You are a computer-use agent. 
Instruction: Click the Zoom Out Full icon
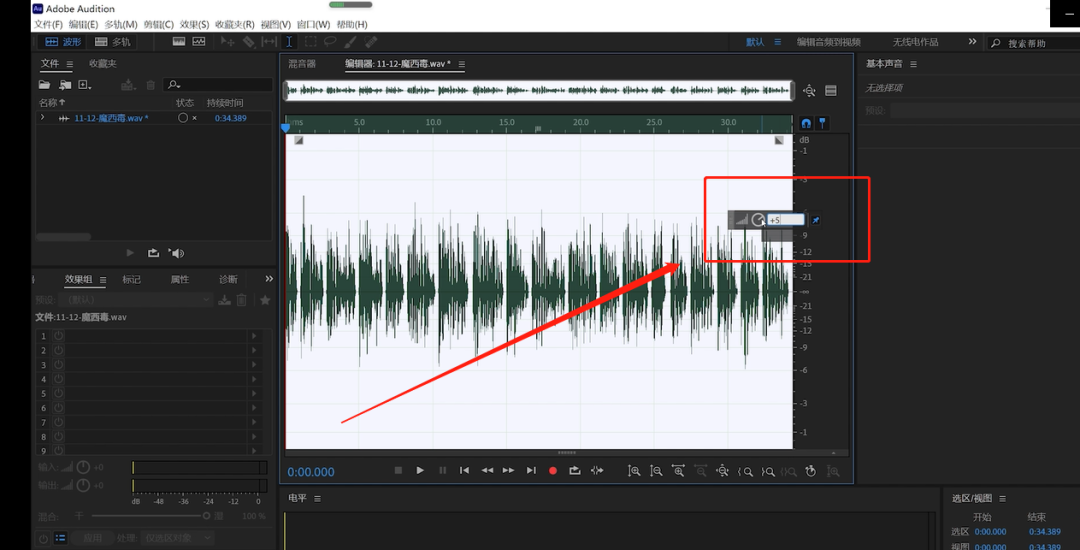click(723, 471)
